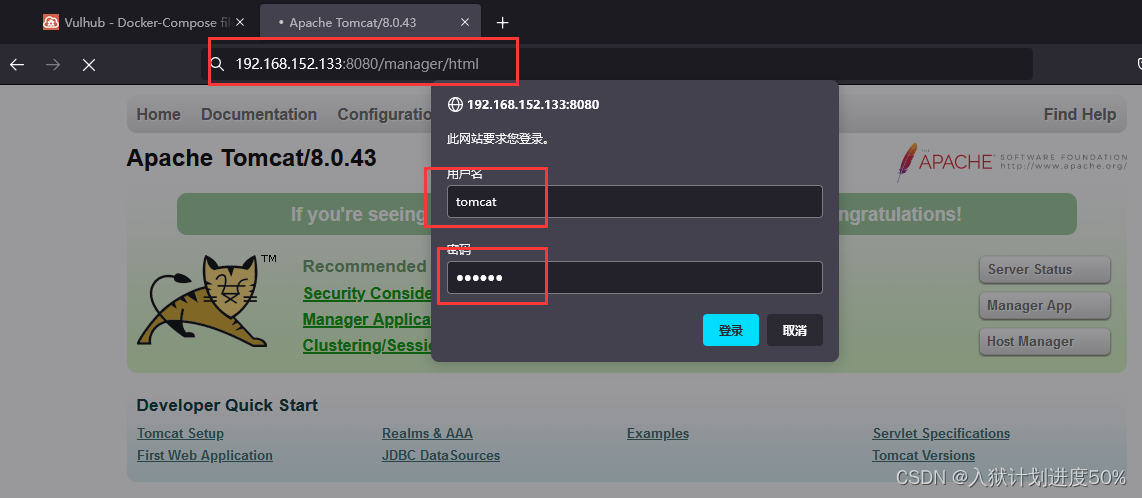Click the Host Manager button
This screenshot has height=498, width=1142.
tap(1044, 341)
